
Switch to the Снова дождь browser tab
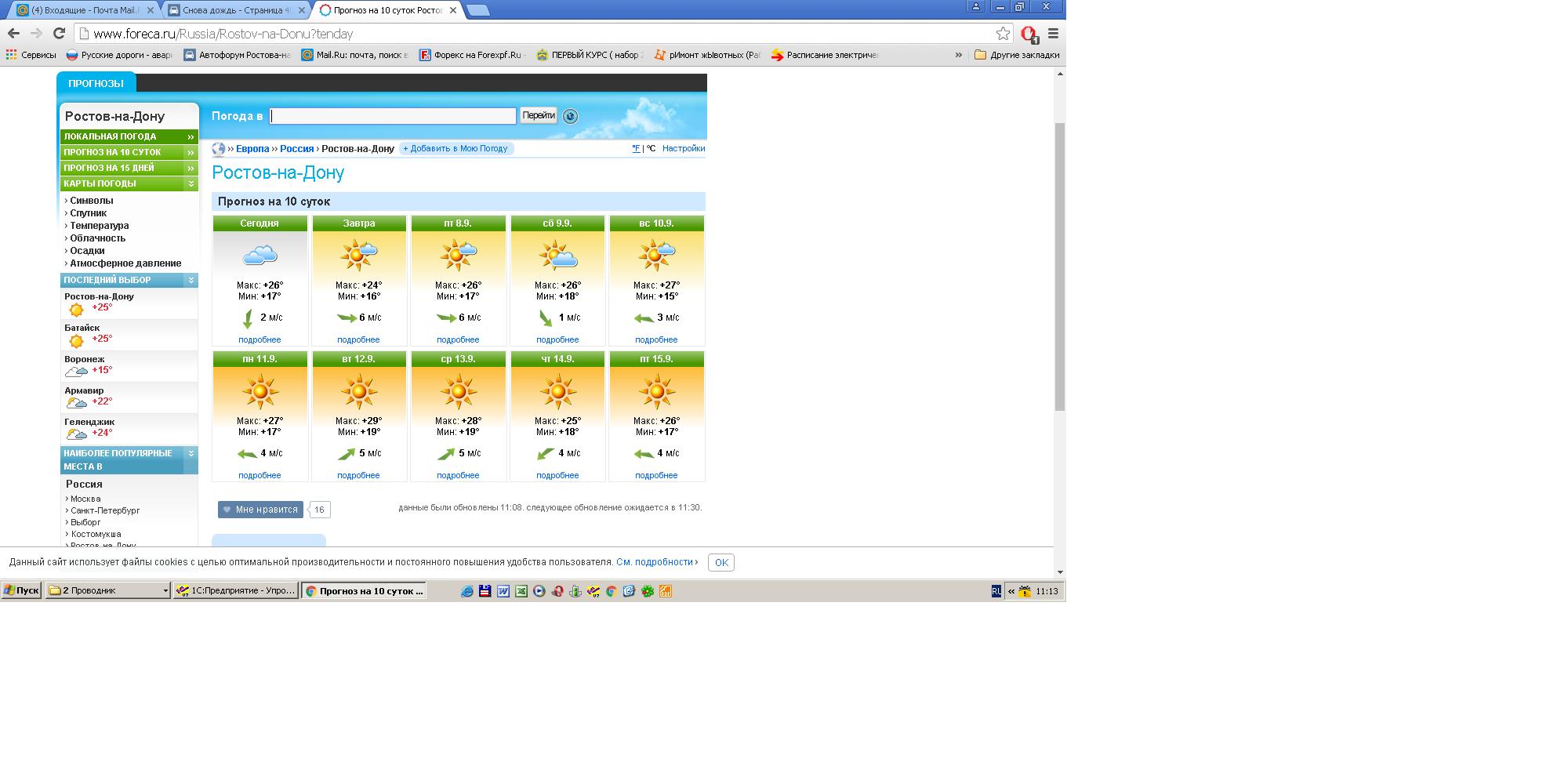[235, 10]
